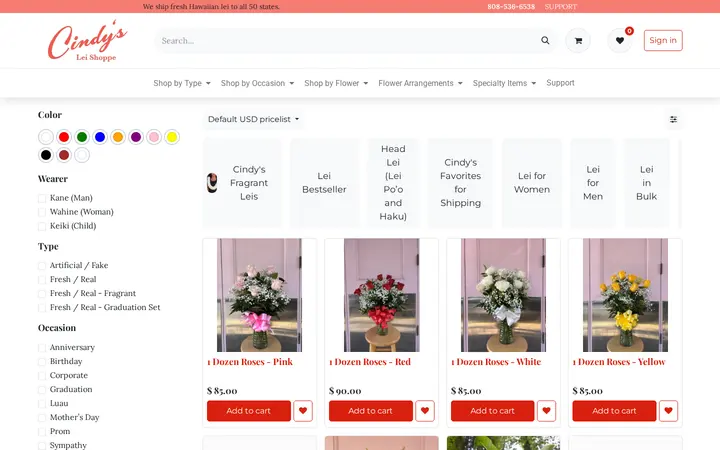Select the Anniversary occasion checkbox
The width and height of the screenshot is (720, 450).
42,348
